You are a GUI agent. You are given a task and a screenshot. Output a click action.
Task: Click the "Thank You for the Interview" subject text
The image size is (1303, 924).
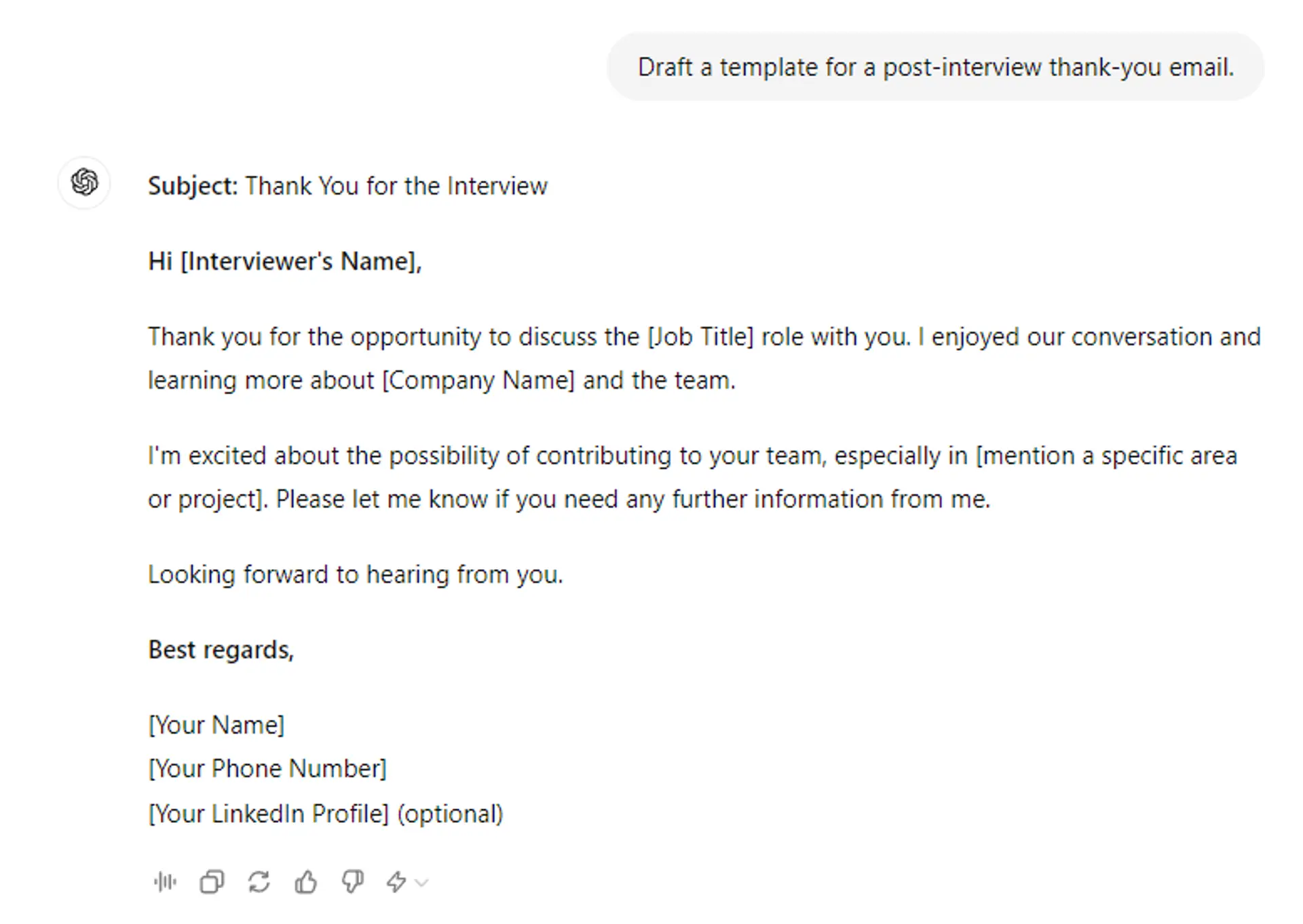(396, 186)
